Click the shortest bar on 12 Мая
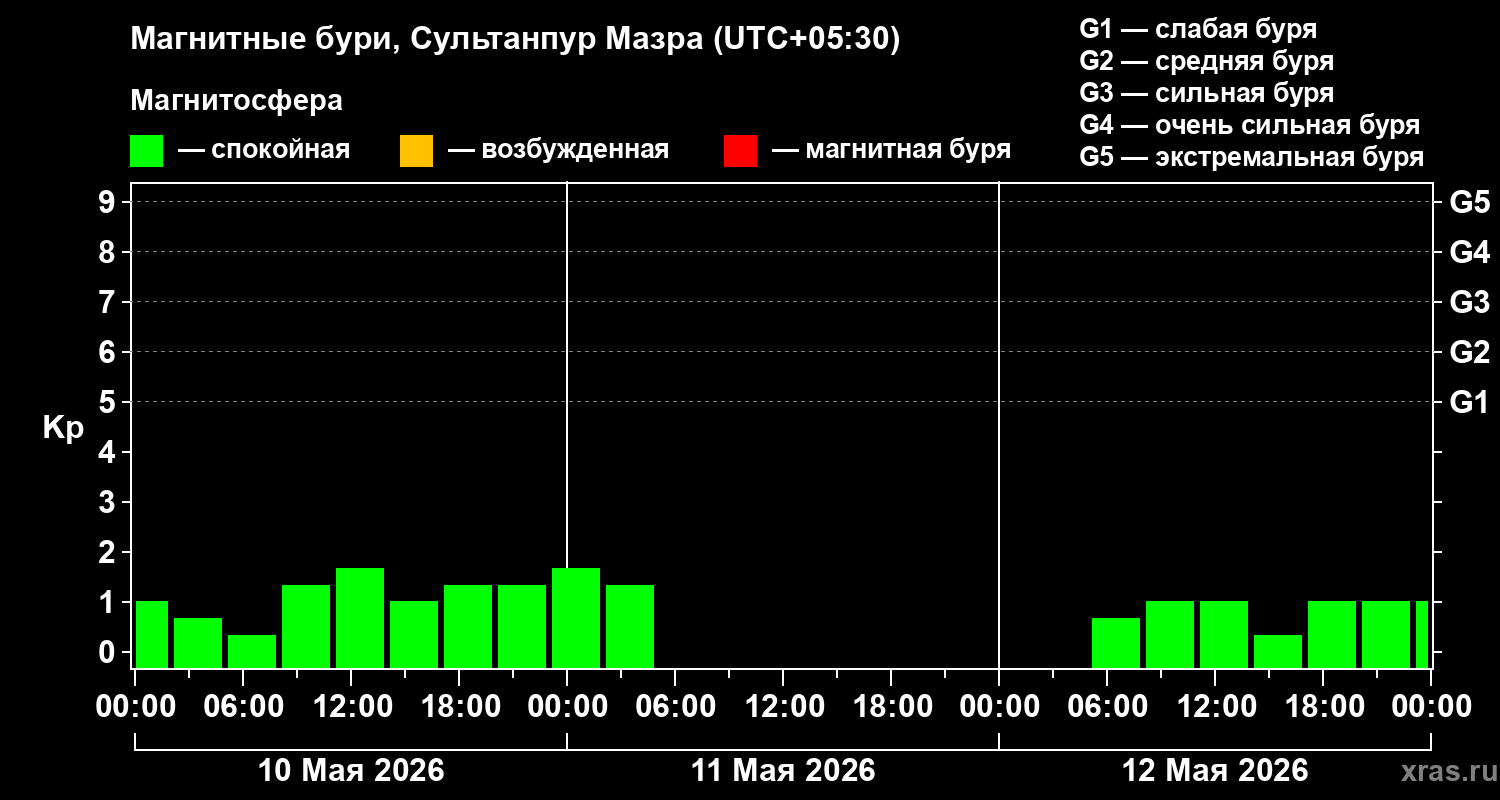 point(1278,651)
